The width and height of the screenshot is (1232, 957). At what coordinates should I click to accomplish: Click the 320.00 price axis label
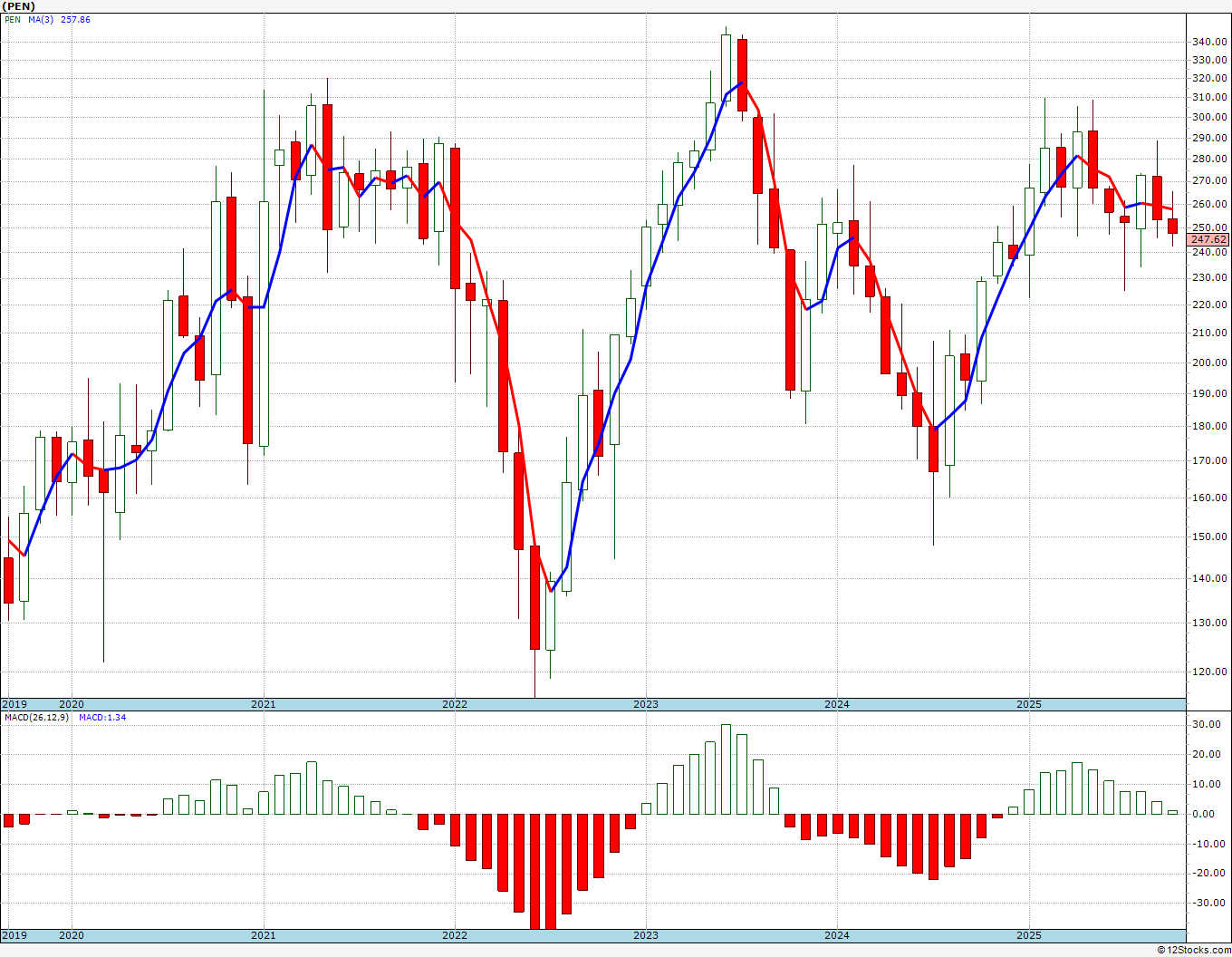(1210, 78)
